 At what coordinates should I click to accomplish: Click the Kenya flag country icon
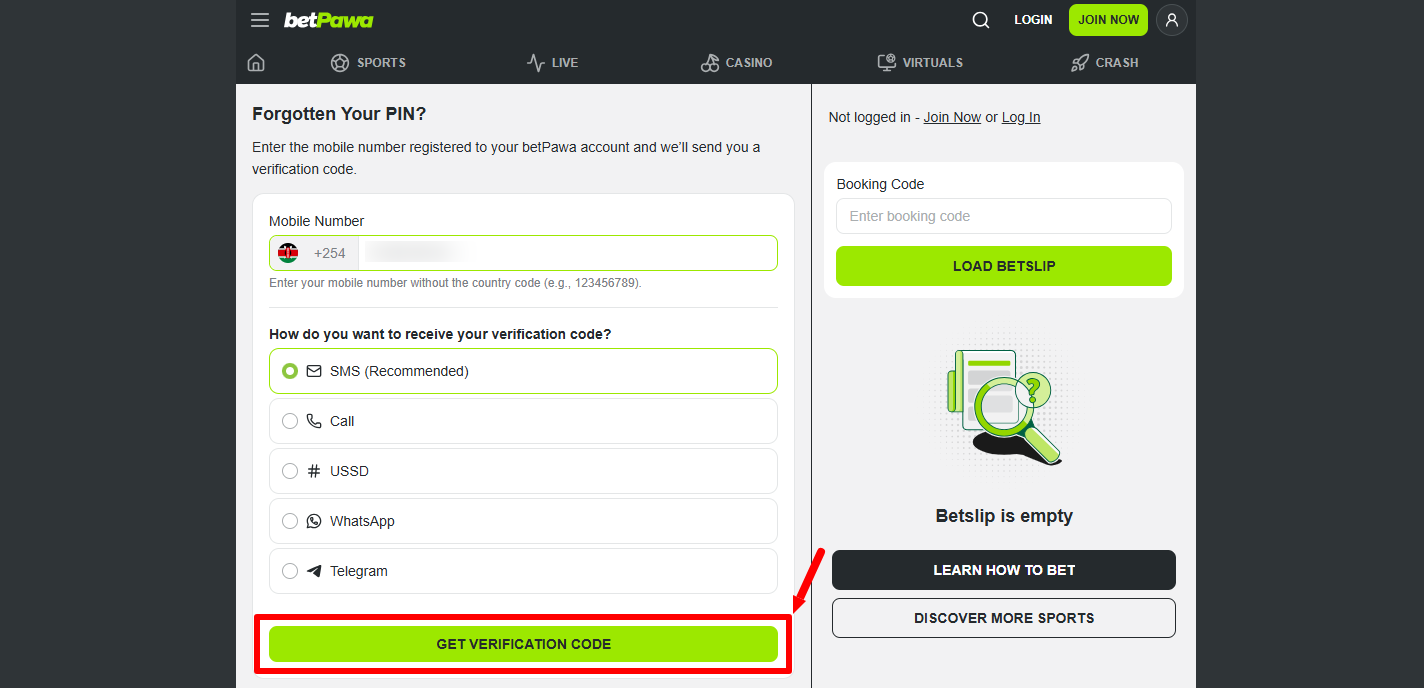pos(288,253)
